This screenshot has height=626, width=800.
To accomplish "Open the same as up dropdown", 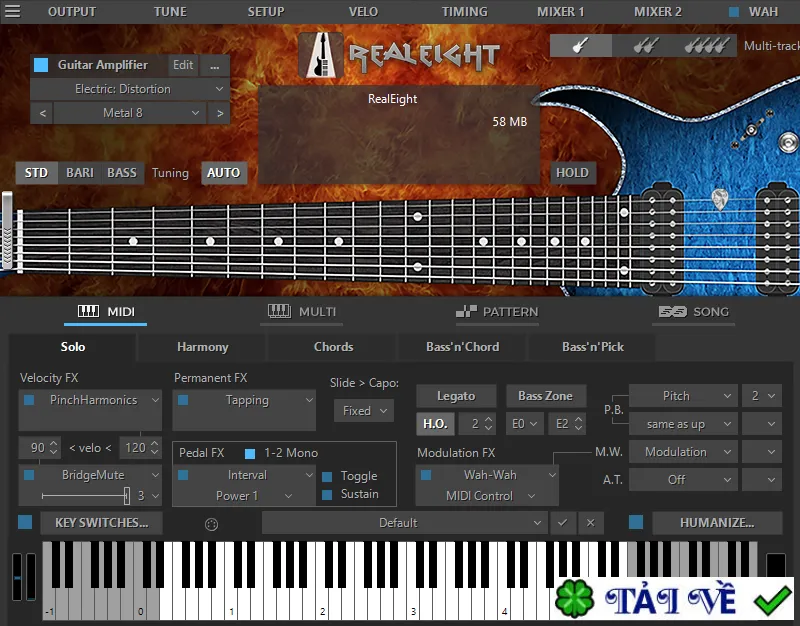I will (x=683, y=424).
